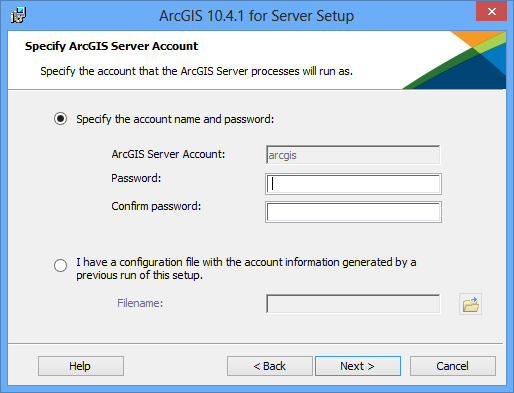This screenshot has width=514, height=393.
Task: Click the colored ArcGIS banner graphic
Action: pyautogui.click(x=454, y=60)
